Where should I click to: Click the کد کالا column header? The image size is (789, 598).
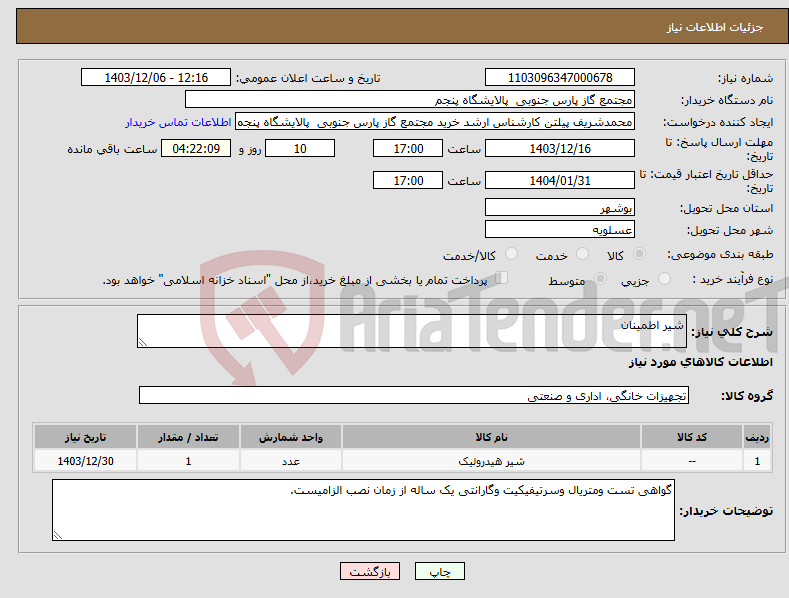692,437
